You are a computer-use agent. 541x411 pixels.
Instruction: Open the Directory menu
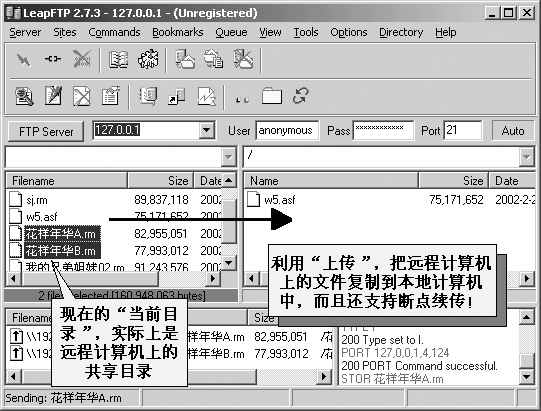tap(401, 32)
